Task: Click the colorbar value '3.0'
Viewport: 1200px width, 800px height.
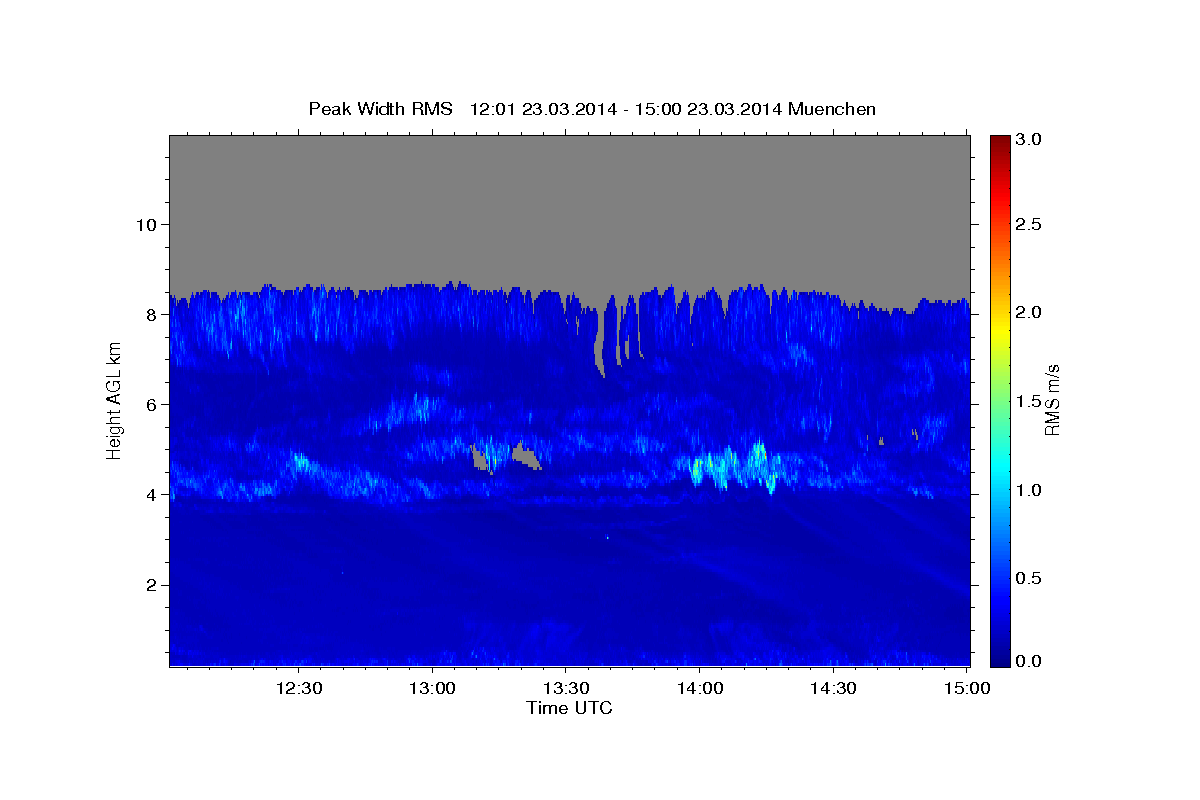Action: coord(1031,139)
